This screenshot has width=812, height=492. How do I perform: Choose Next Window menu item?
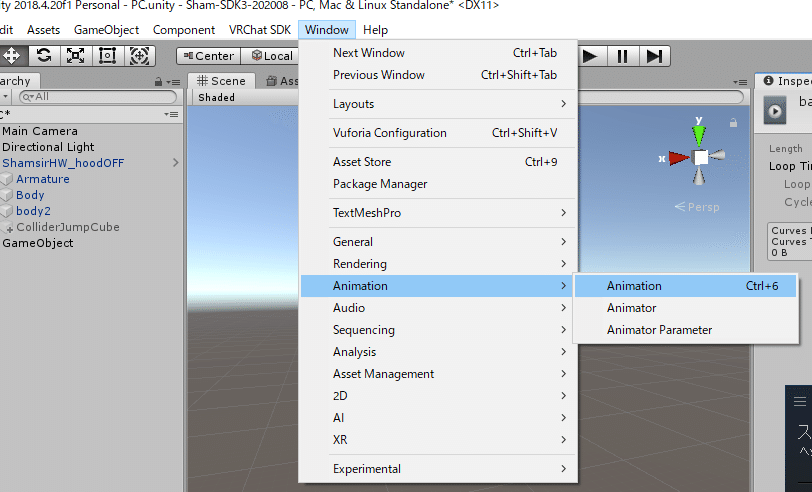438,53
